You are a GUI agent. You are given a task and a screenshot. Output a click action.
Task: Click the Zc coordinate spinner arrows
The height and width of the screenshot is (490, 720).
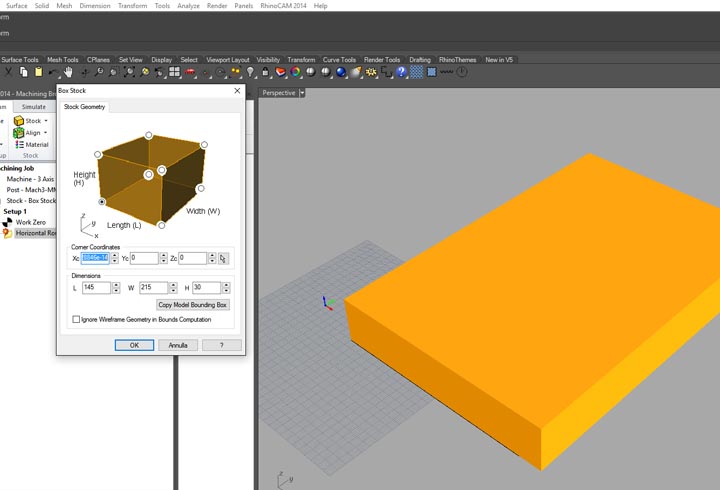point(212,259)
